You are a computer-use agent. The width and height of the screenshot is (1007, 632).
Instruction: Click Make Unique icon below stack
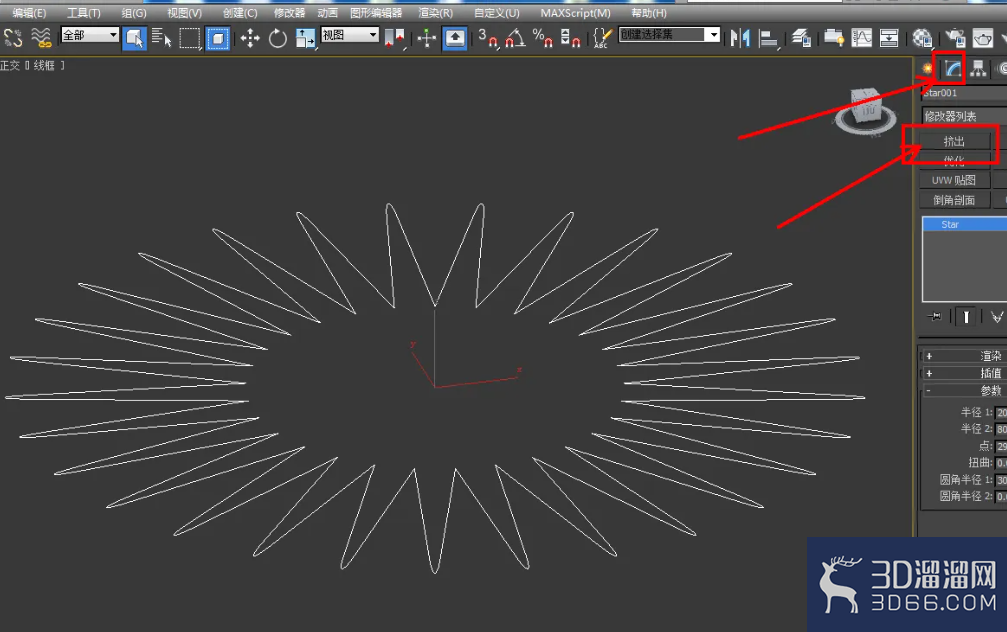coord(996,317)
